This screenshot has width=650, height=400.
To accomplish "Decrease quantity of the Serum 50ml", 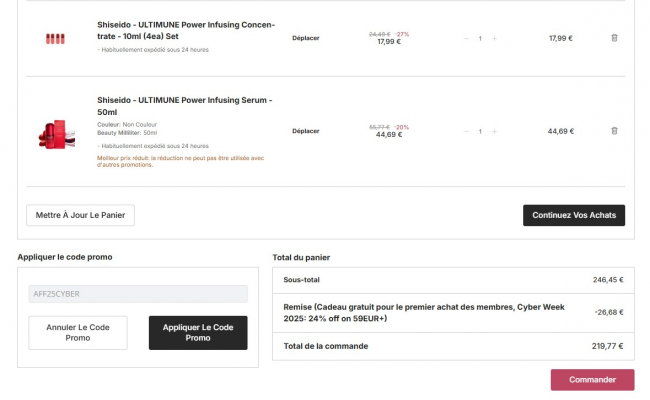I will click(x=465, y=131).
